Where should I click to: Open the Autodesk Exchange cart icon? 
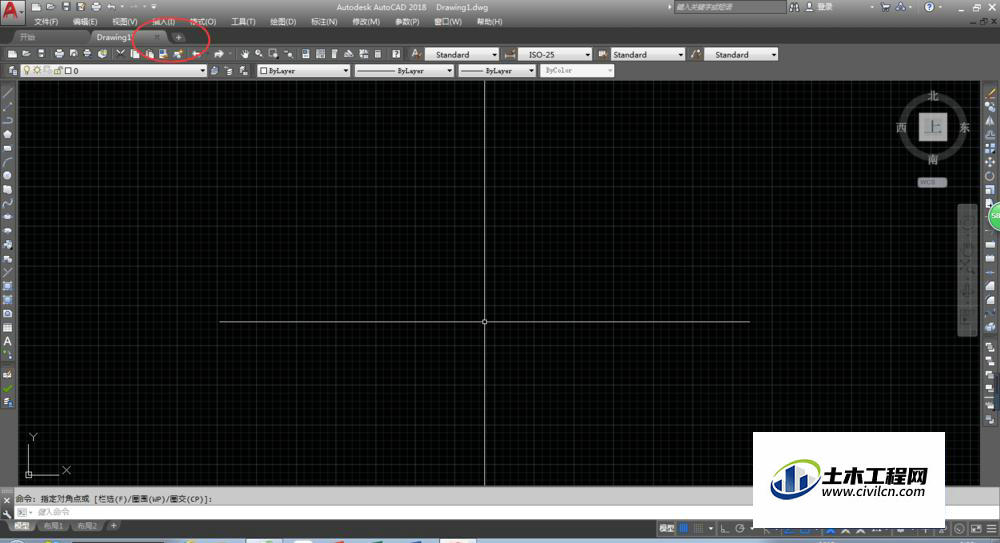tap(885, 7)
